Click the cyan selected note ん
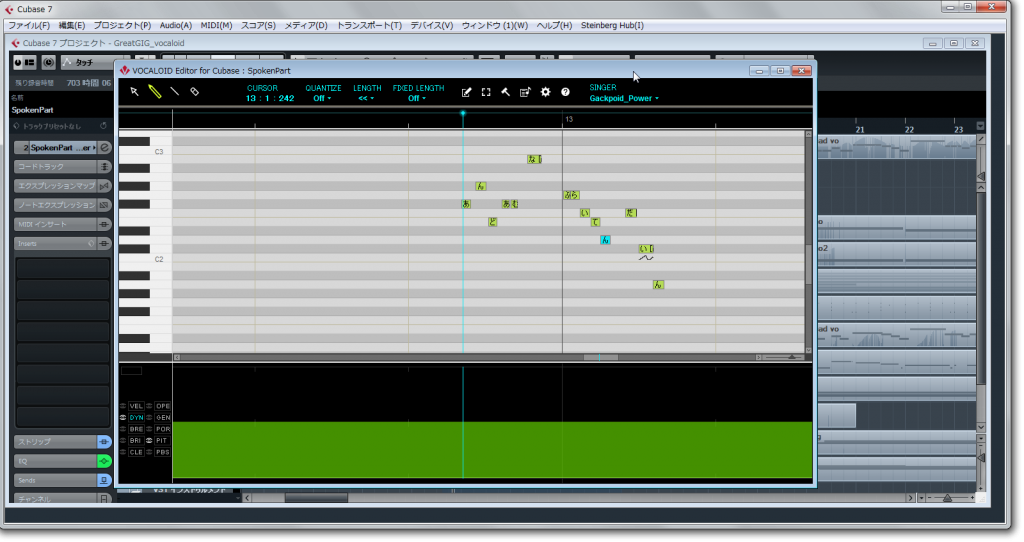The height and width of the screenshot is (542, 1024). (605, 240)
